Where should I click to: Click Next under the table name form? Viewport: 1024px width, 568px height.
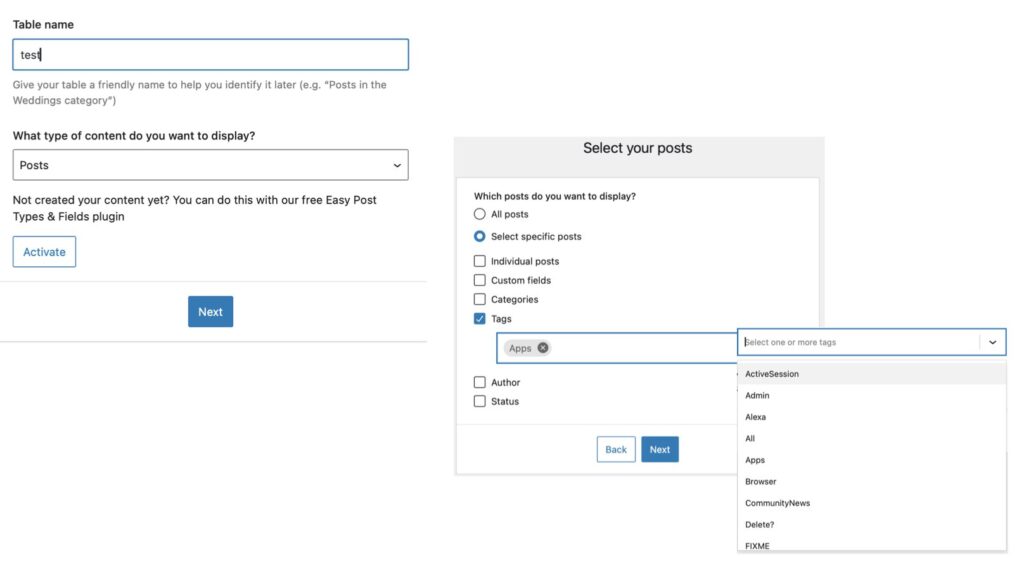pos(210,312)
